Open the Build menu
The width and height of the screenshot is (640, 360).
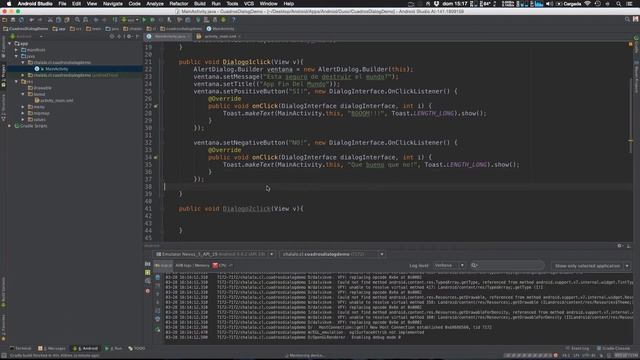coord(200,4)
